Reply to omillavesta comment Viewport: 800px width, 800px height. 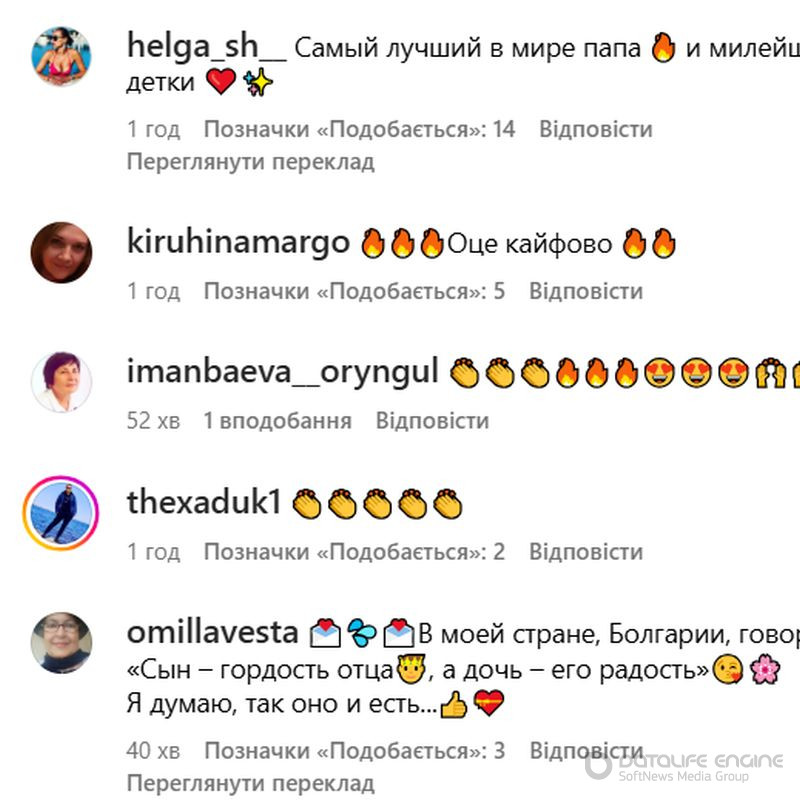coord(586,751)
